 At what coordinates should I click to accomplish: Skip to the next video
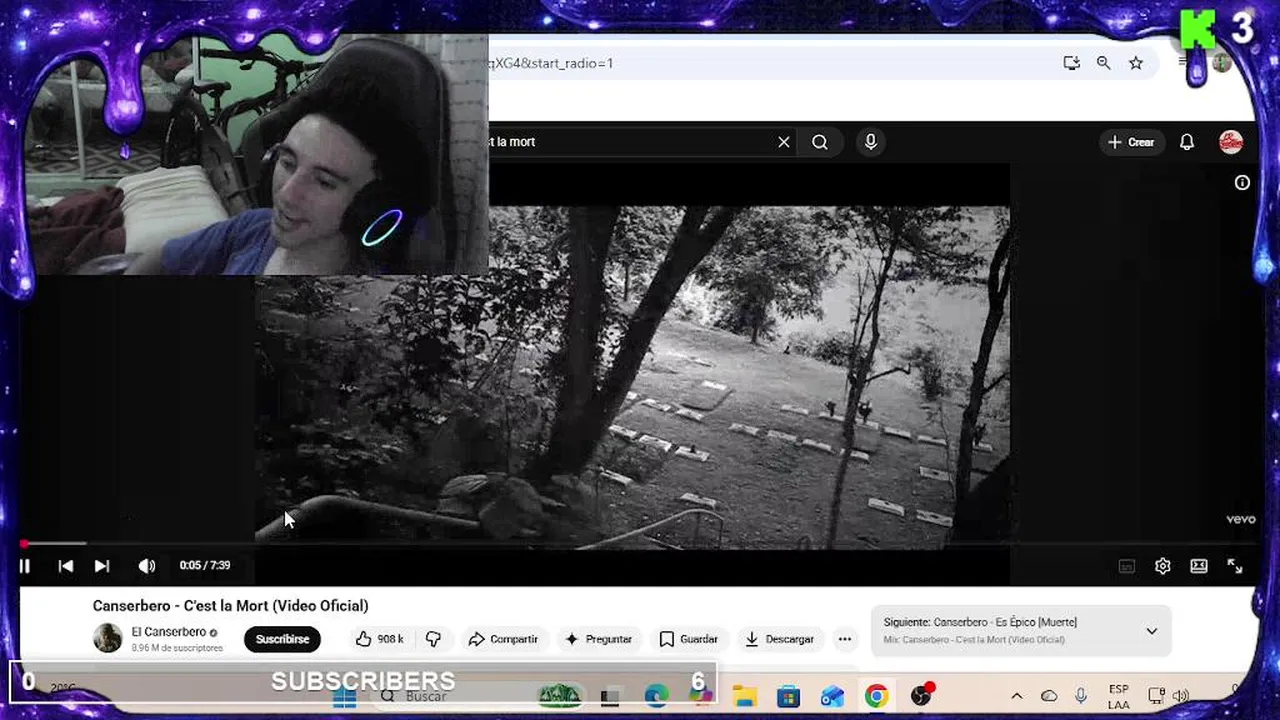(x=102, y=566)
